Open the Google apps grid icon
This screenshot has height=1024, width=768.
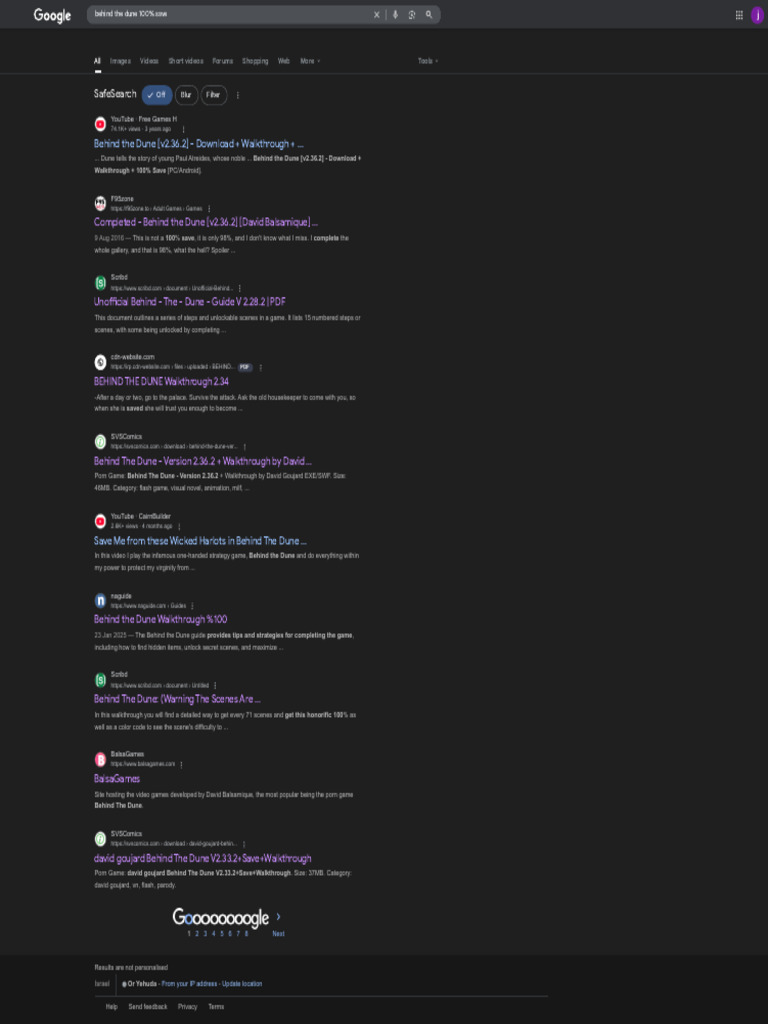click(739, 15)
